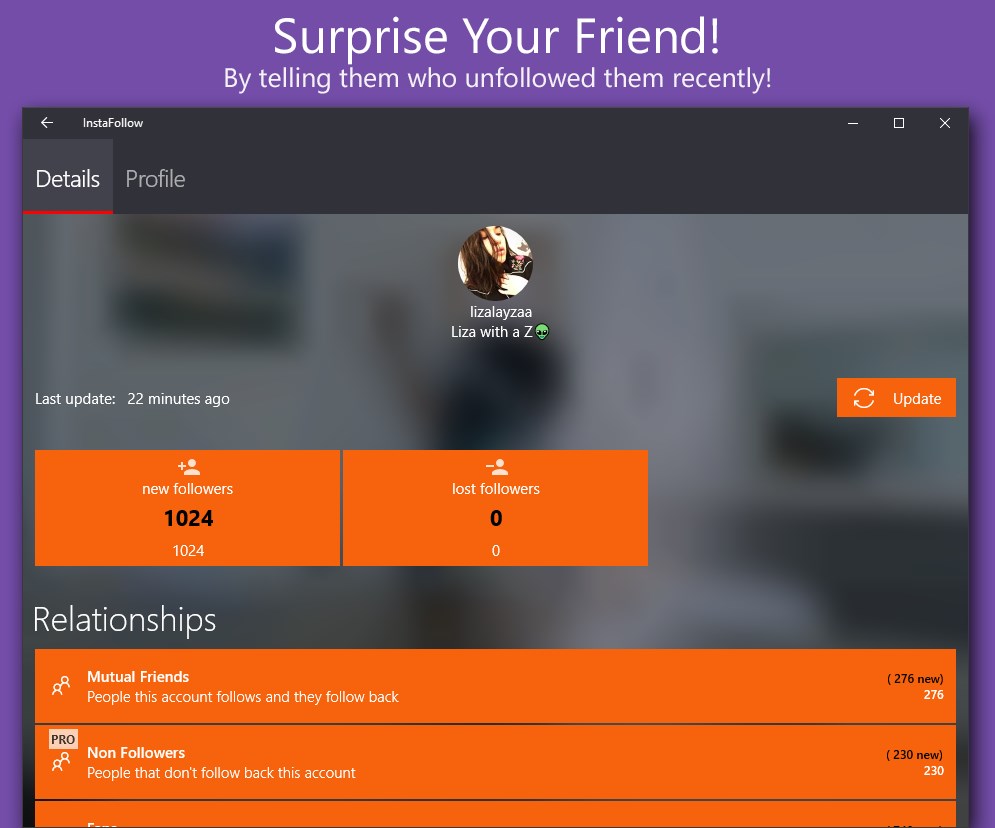The height and width of the screenshot is (828, 995).
Task: Click the PRO badge on Non Followers
Action: [63, 739]
